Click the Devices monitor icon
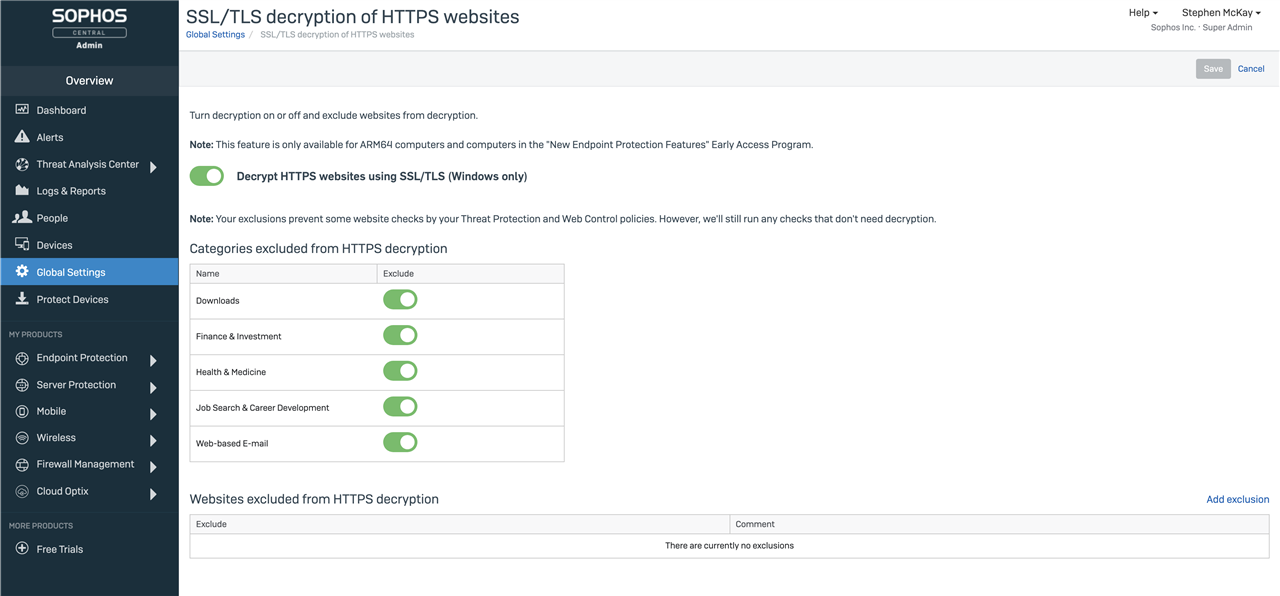Image resolution: width=1280 pixels, height=596 pixels. coord(22,244)
